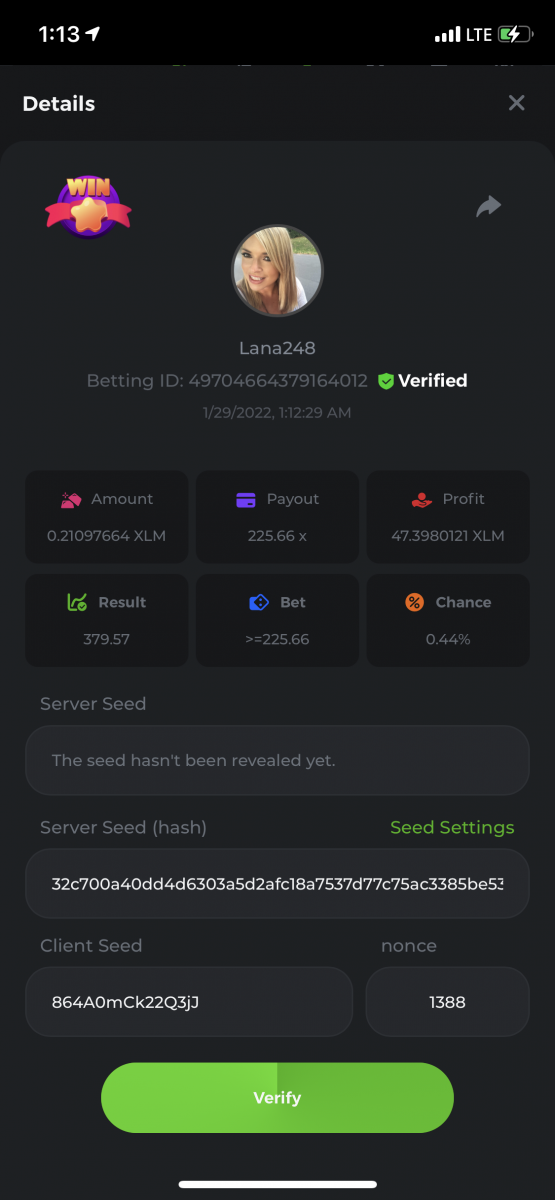Open Lana248's profile photo
Image resolution: width=555 pixels, height=1200 pixels.
277,270
